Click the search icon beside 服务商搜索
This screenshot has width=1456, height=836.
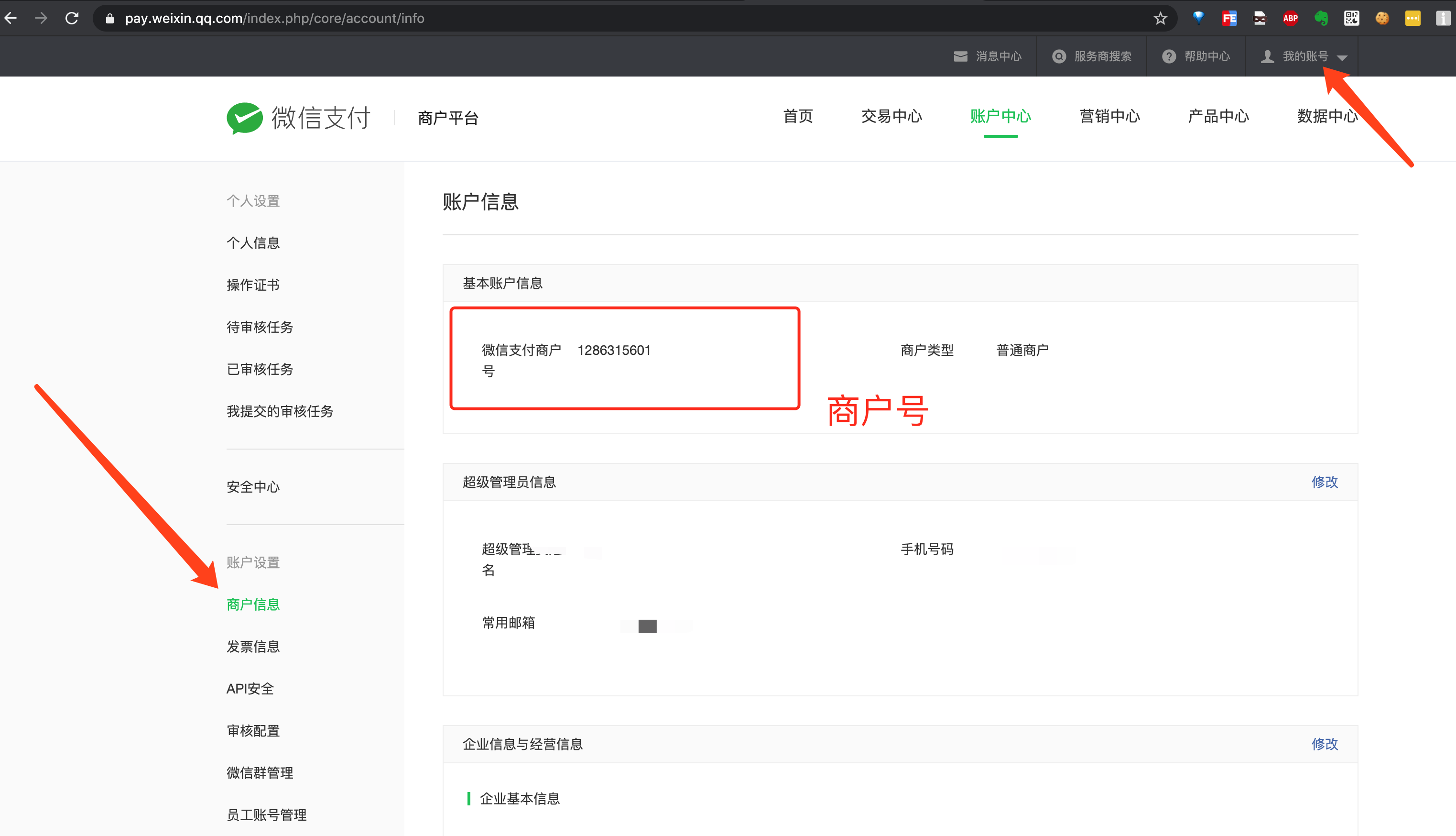point(1059,56)
